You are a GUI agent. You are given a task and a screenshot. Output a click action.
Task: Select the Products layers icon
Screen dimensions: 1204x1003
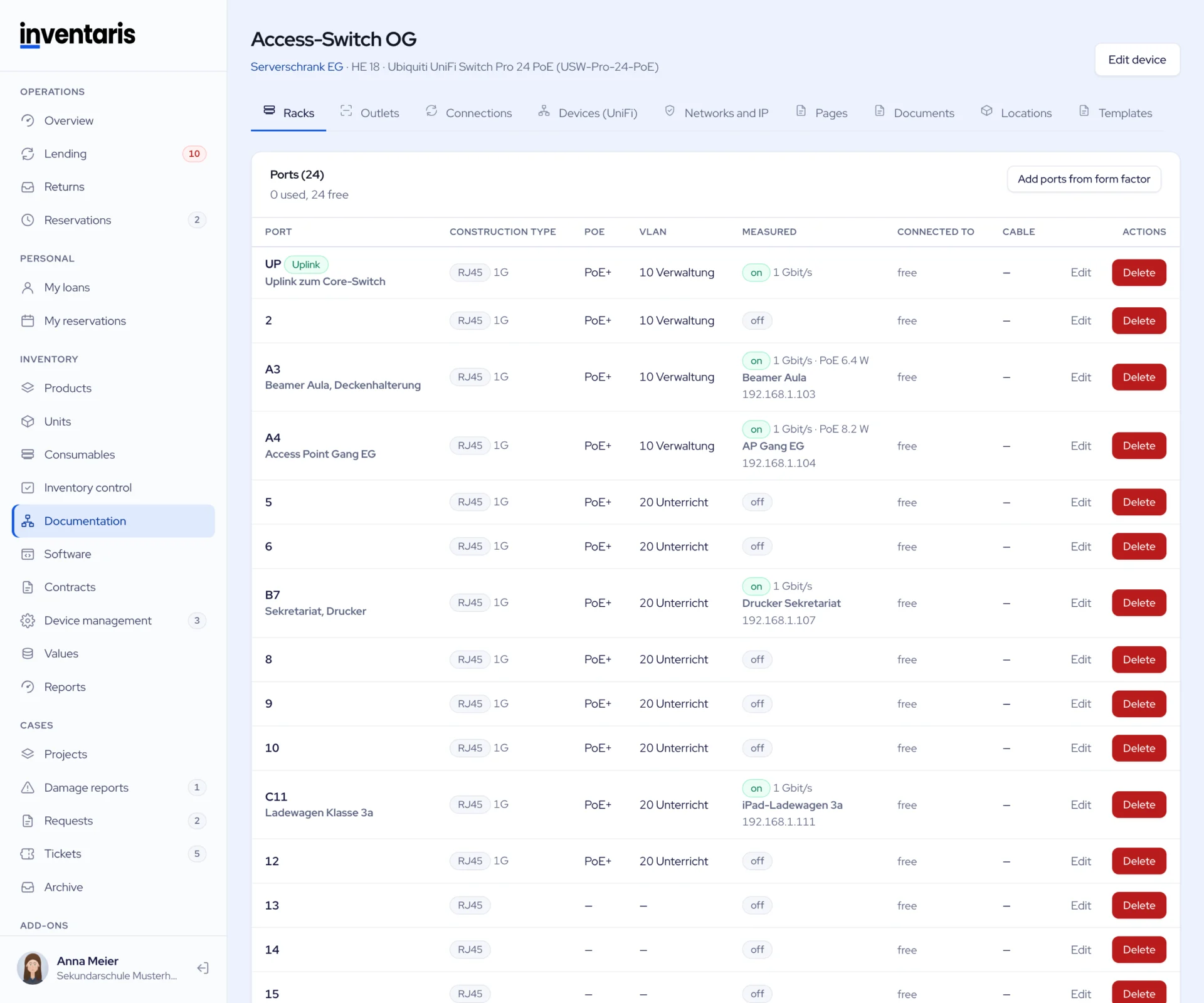(28, 388)
